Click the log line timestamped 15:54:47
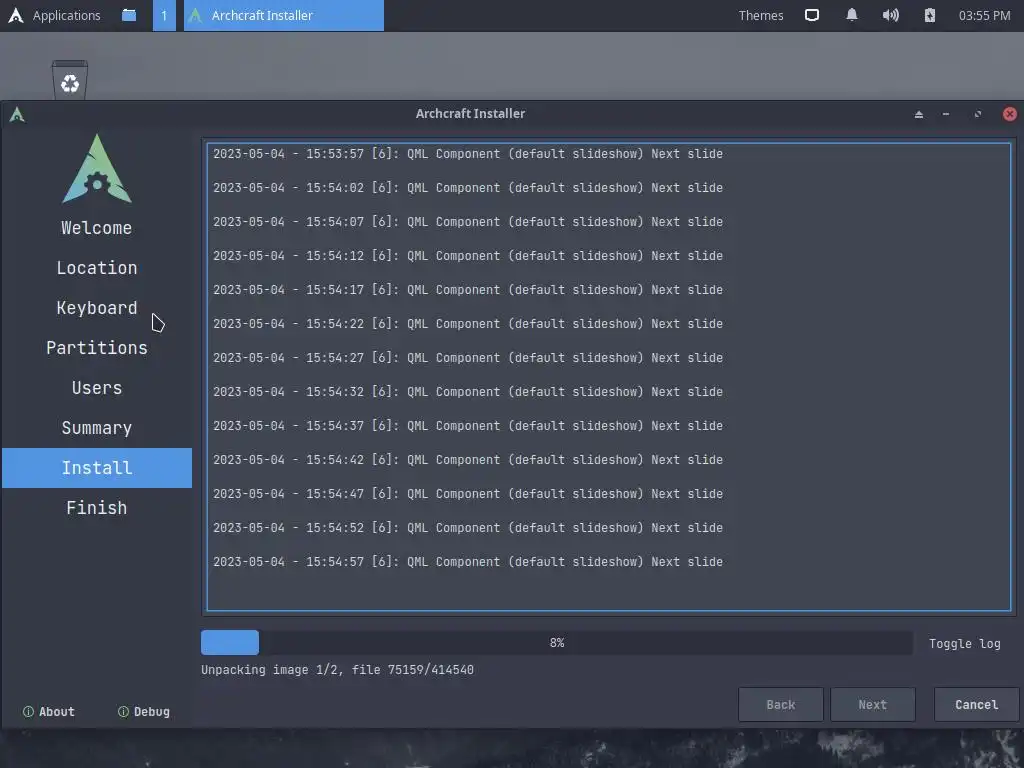The width and height of the screenshot is (1024, 768). [x=468, y=494]
